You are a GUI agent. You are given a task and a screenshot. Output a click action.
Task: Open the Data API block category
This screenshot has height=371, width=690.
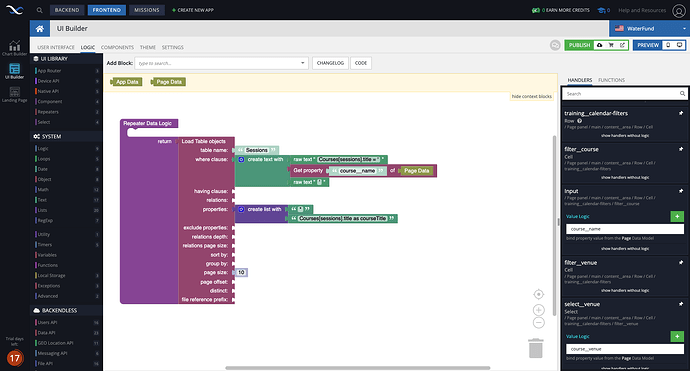coord(67,333)
